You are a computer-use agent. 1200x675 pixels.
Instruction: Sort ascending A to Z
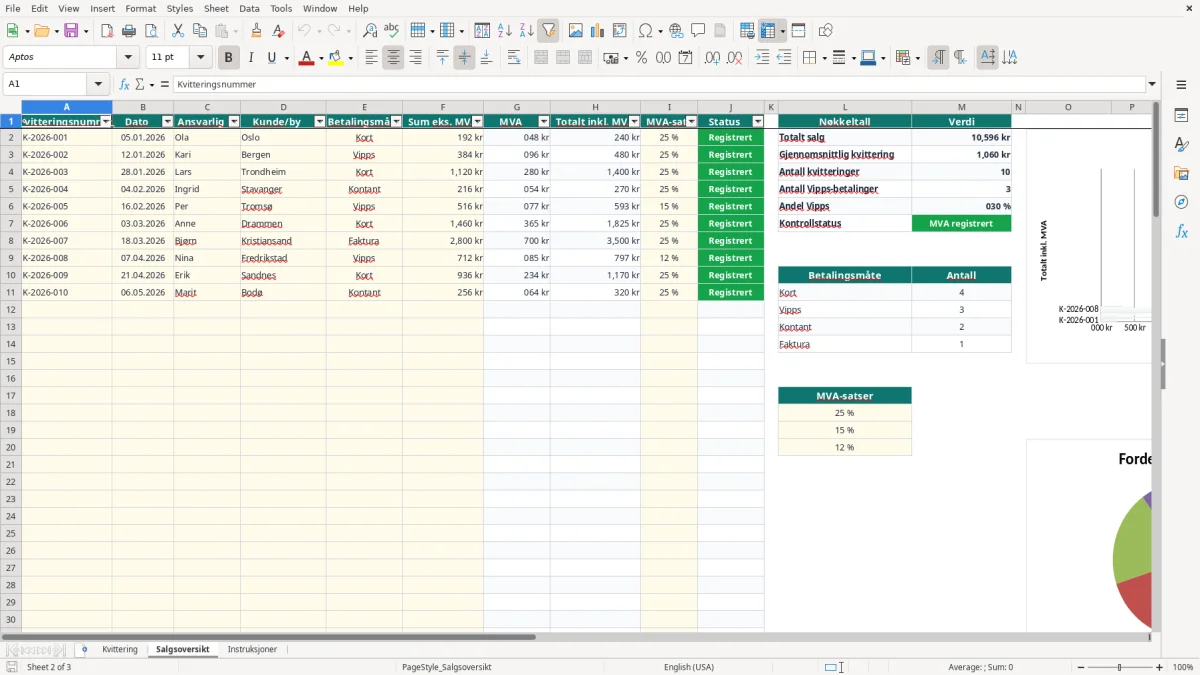505,31
